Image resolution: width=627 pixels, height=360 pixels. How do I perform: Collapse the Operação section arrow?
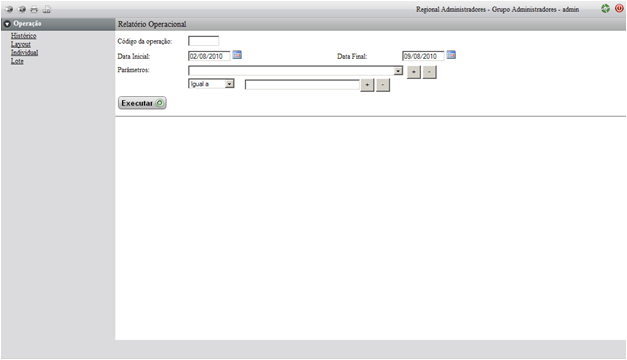7,24
